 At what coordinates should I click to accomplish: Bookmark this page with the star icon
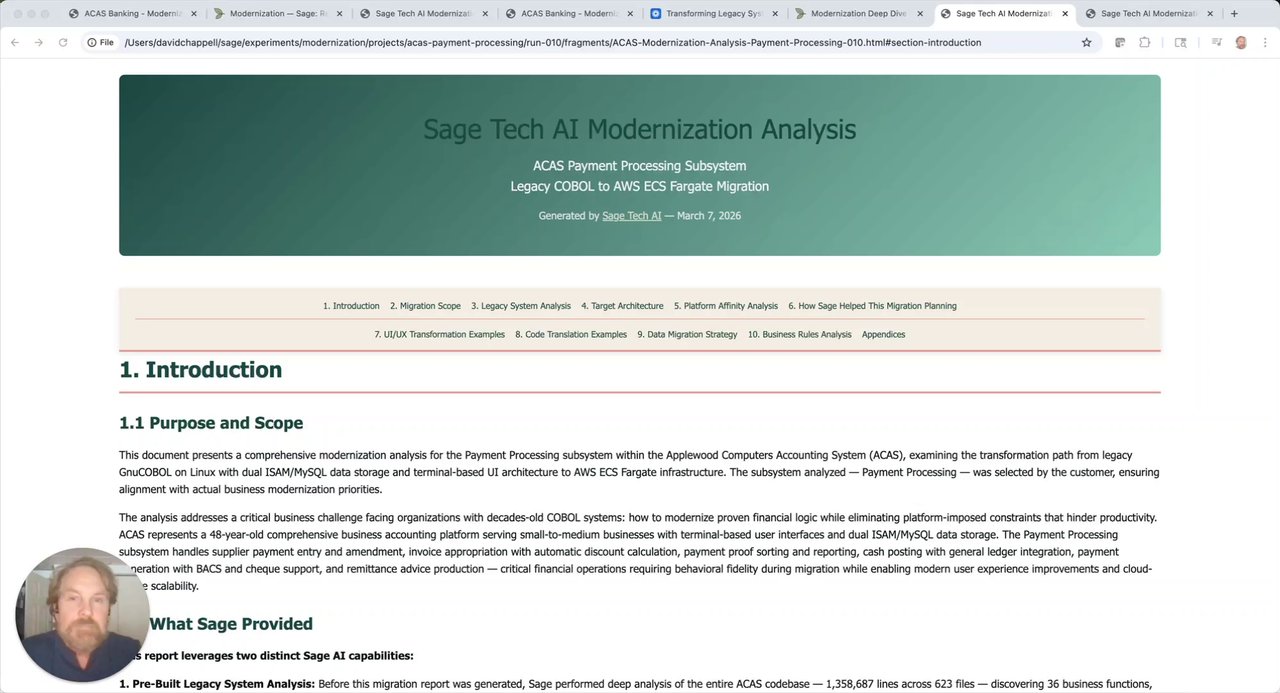(1086, 43)
